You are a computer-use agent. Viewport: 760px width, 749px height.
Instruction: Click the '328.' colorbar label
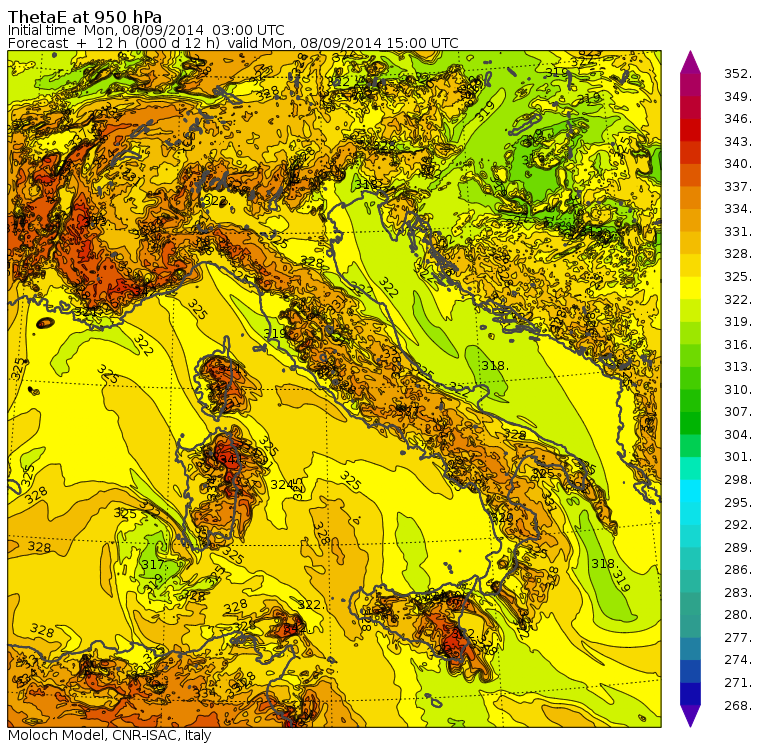pos(738,254)
